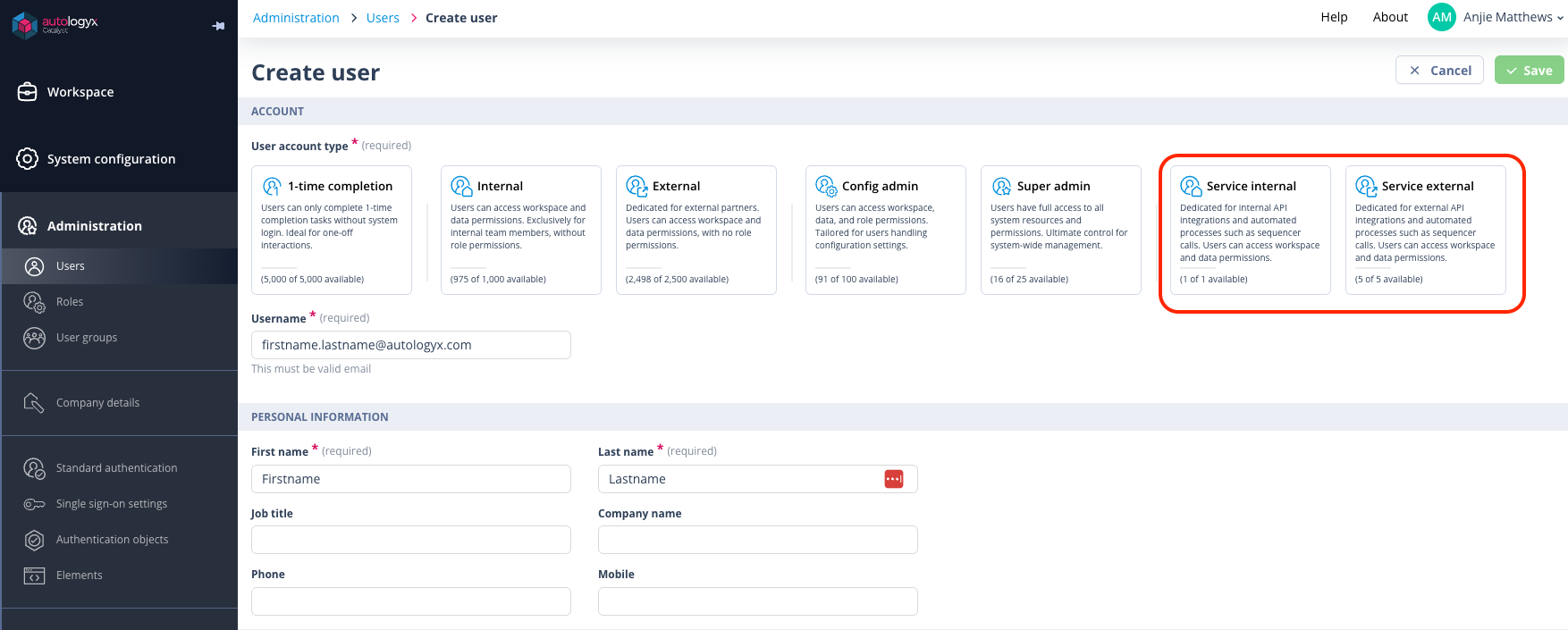The height and width of the screenshot is (630, 1568).
Task: Select the 1-time completion account type
Action: pos(332,230)
